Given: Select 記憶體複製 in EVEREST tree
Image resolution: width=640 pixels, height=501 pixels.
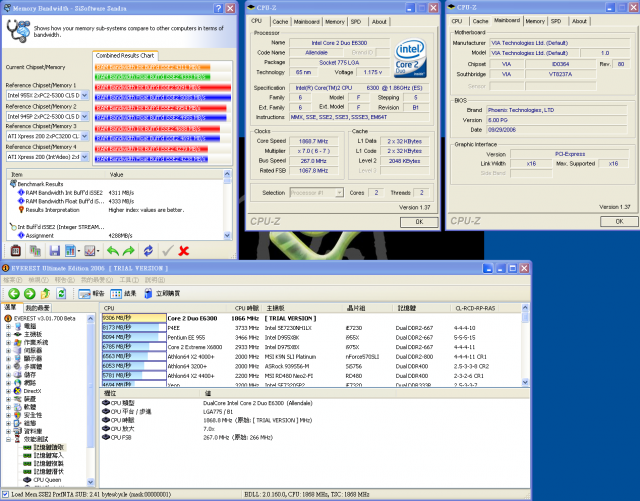Looking at the screenshot, I should point(49,463).
